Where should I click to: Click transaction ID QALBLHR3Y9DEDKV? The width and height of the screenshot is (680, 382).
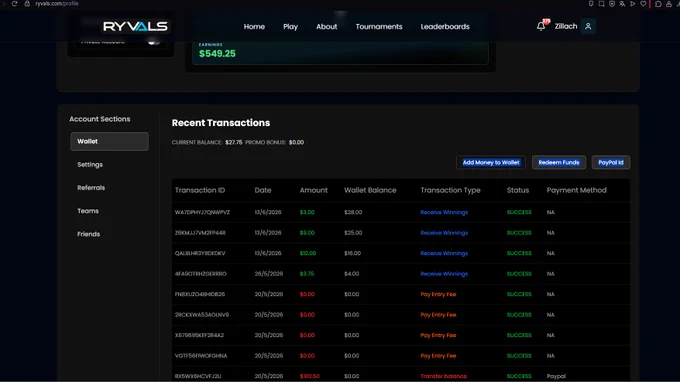(x=200, y=253)
